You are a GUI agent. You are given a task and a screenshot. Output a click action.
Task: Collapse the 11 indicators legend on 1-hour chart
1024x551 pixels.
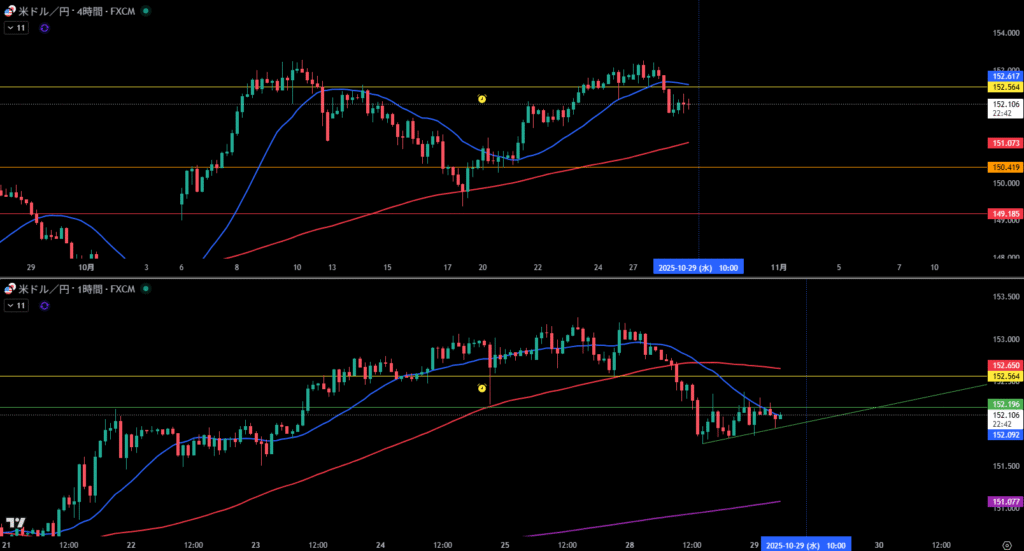16,305
